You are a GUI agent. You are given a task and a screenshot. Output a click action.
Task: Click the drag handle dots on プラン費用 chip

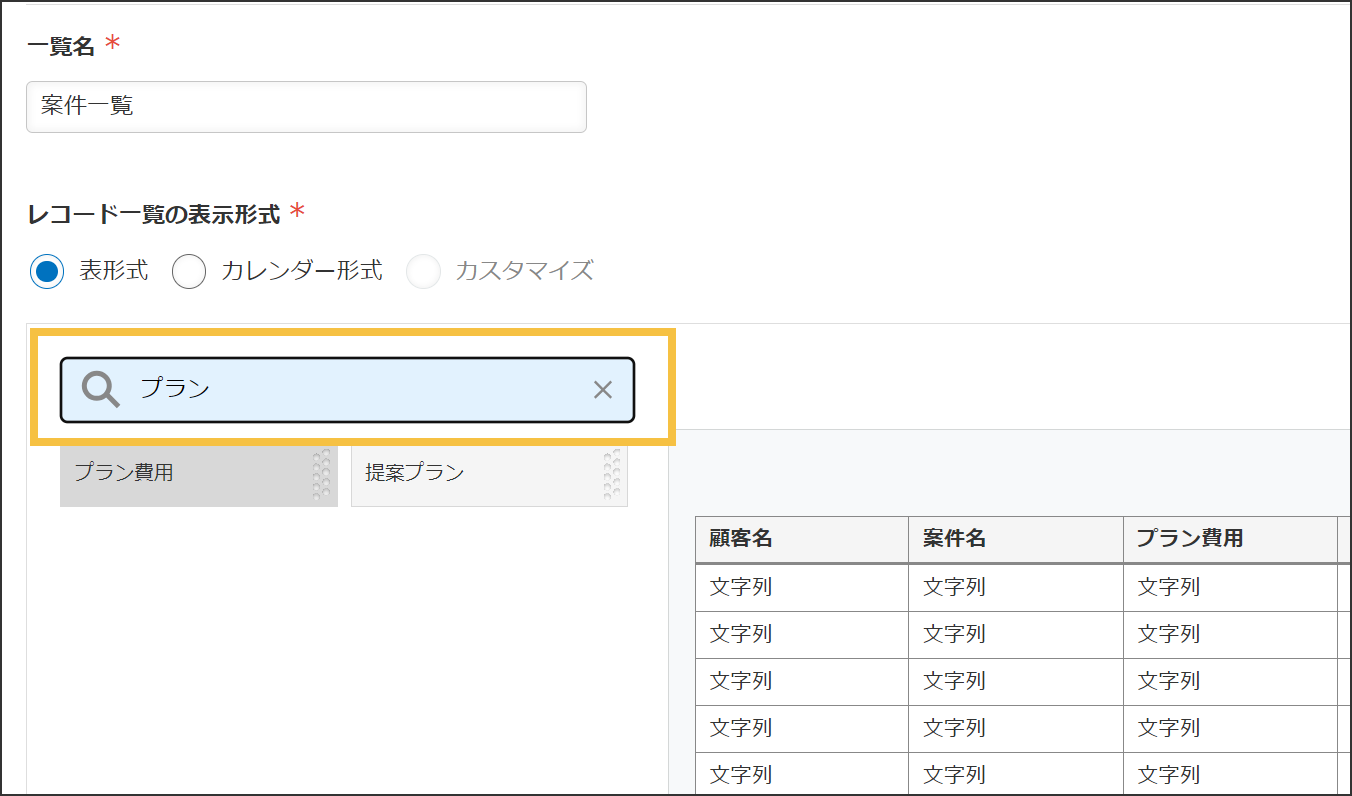pos(320,475)
